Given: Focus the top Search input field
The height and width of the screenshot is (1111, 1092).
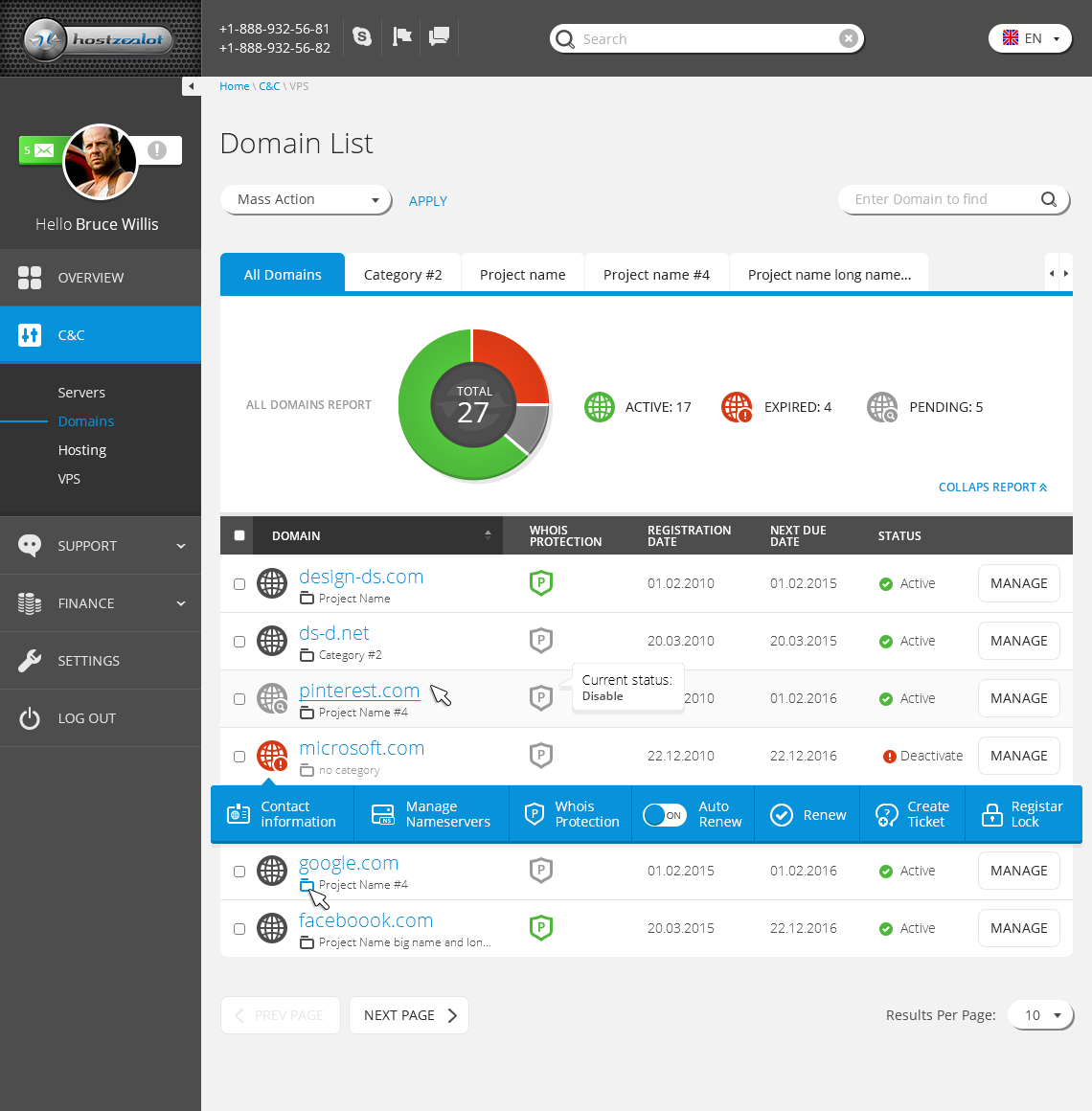Looking at the screenshot, I should tap(707, 38).
